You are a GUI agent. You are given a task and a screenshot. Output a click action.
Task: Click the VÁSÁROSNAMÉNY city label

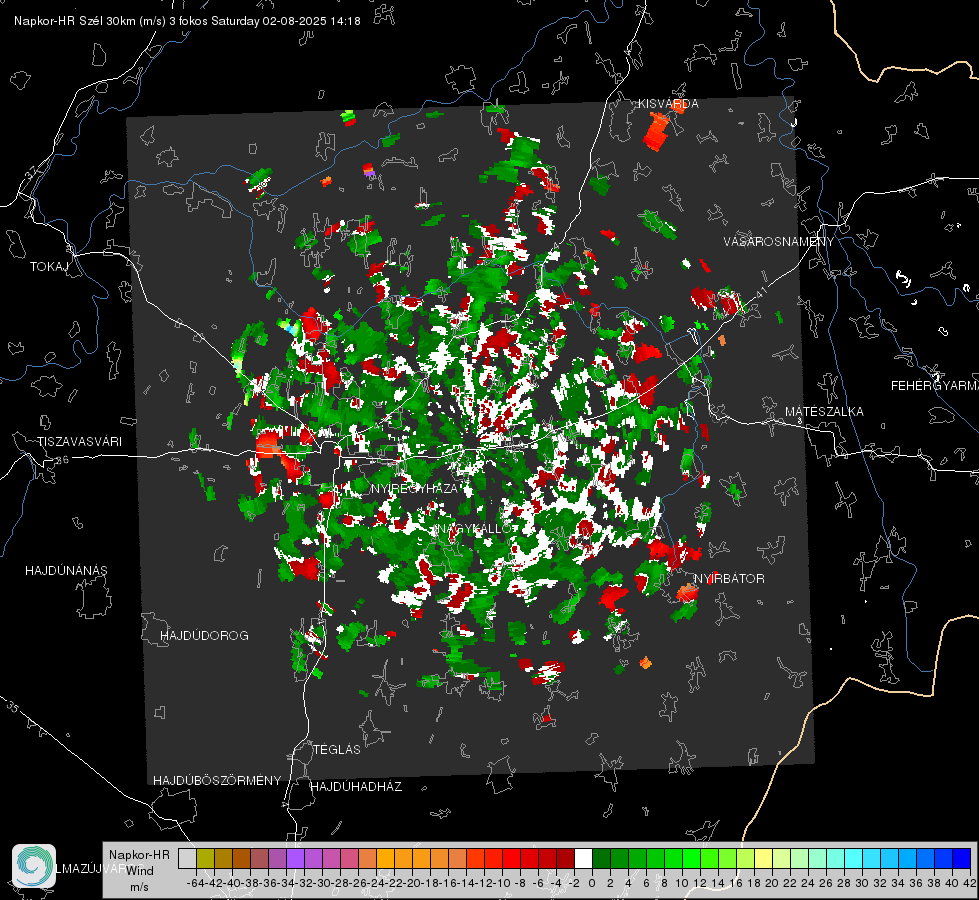pyautogui.click(x=779, y=242)
